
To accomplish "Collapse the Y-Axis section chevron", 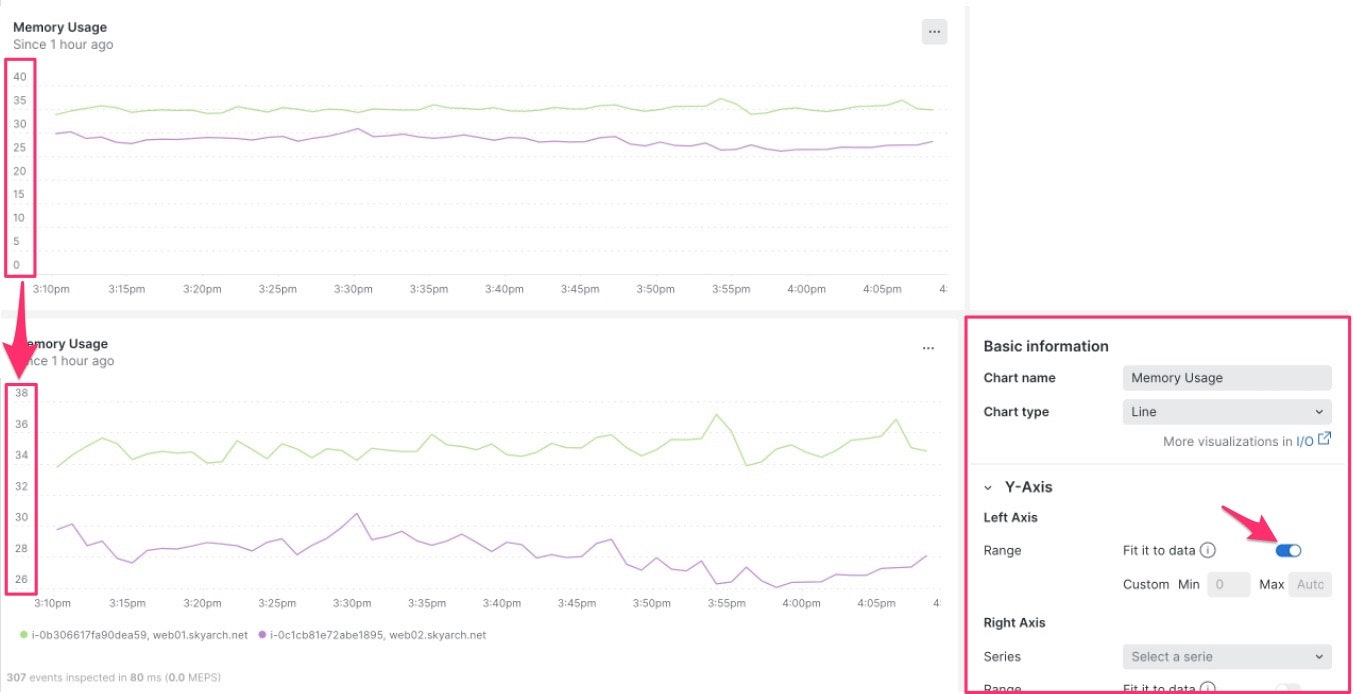I will pyautogui.click(x=988, y=488).
